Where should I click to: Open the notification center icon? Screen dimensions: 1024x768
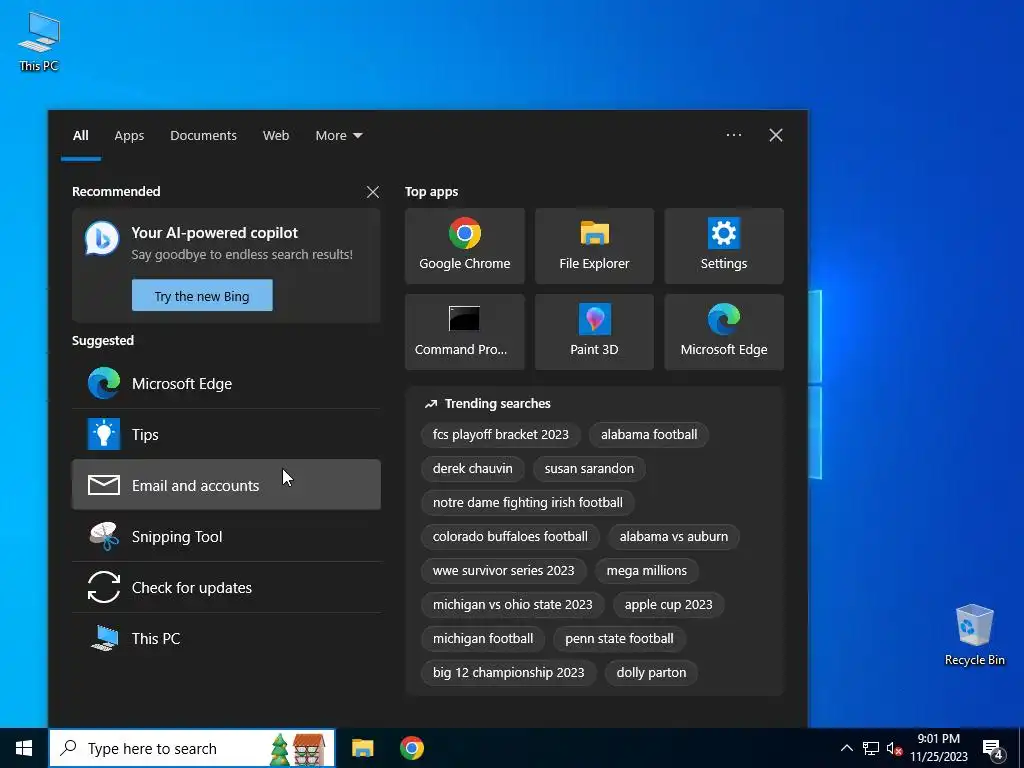pos(993,749)
